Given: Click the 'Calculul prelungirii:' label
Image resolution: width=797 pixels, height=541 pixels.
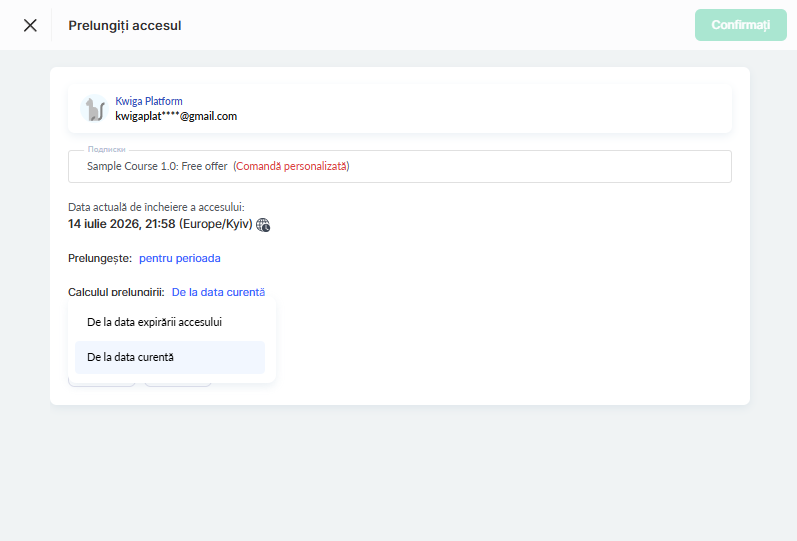Looking at the screenshot, I should click(116, 292).
